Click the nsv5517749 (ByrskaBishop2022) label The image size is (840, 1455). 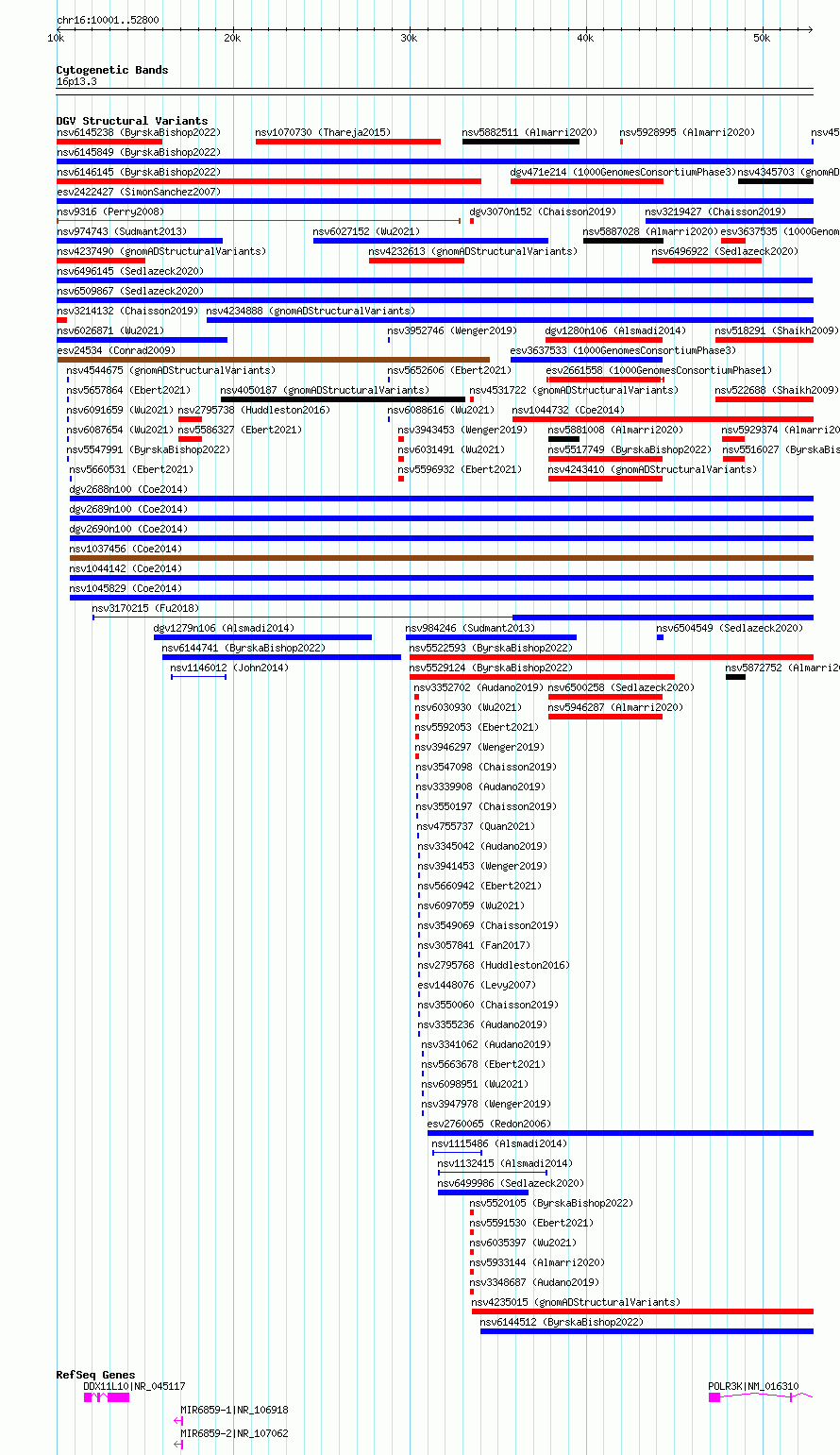[x=630, y=450]
